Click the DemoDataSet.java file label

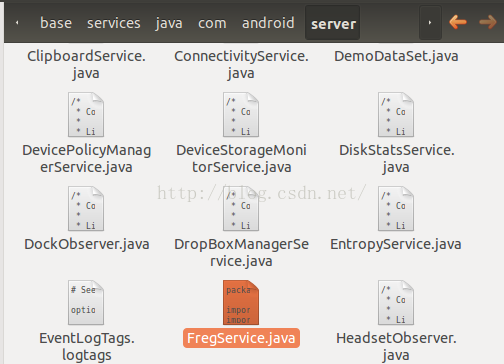pos(396,56)
